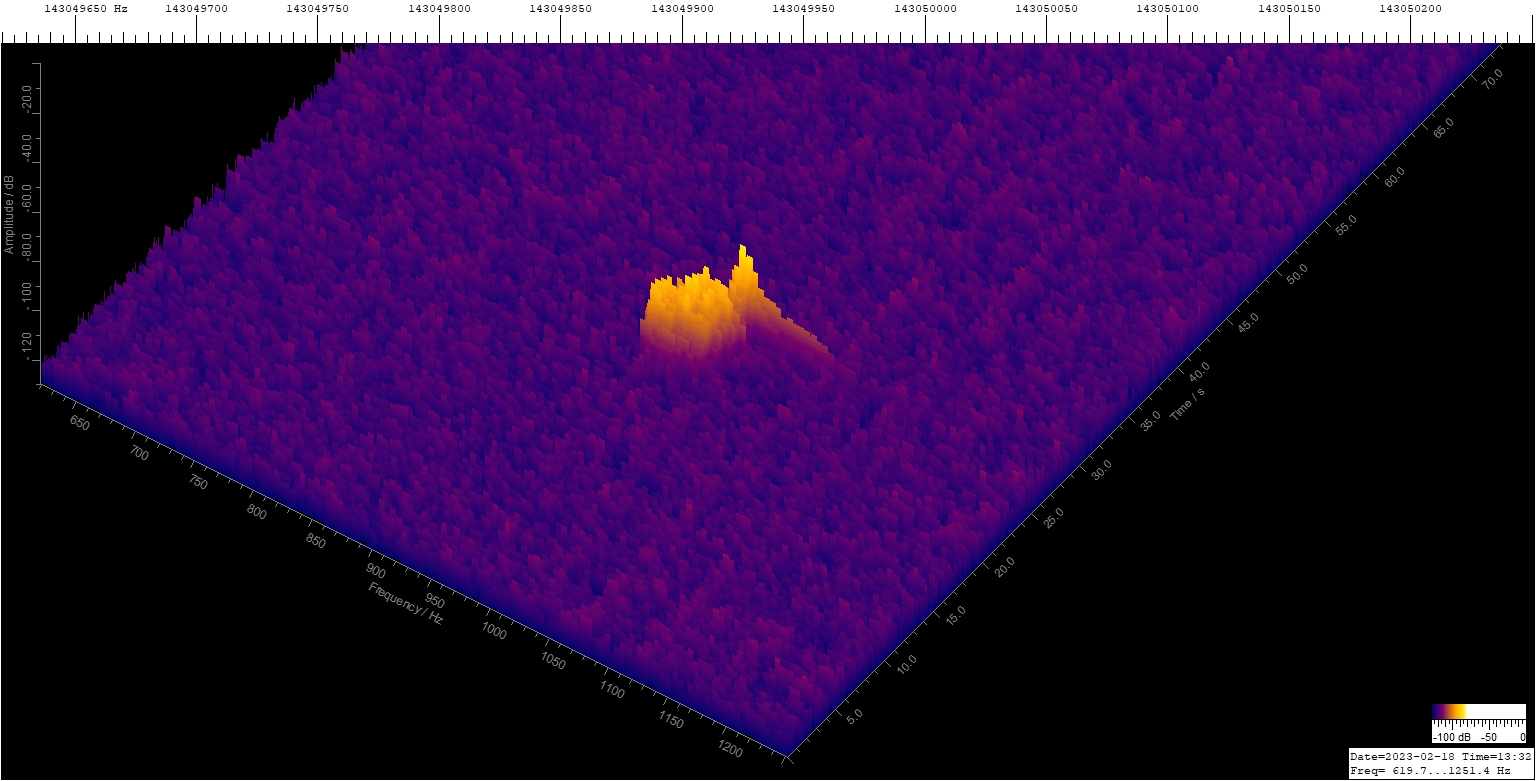Click the "143050000" top ruler label
The height and width of the screenshot is (781, 1536).
click(x=926, y=8)
